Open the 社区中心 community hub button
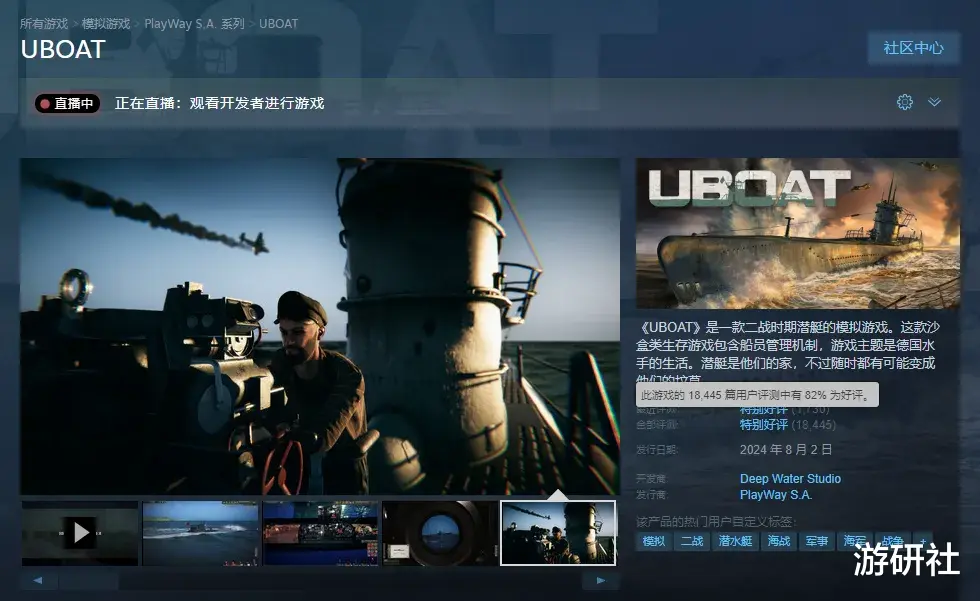Viewport: 980px width, 601px height. pyautogui.click(x=913, y=48)
